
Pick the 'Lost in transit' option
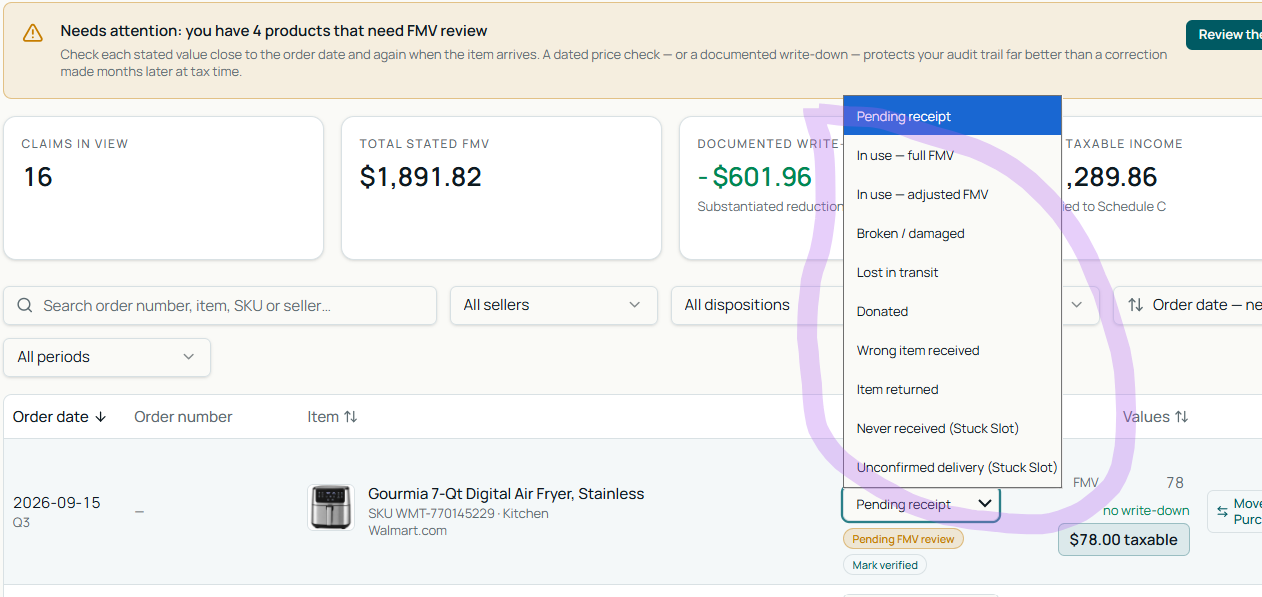click(x=952, y=272)
